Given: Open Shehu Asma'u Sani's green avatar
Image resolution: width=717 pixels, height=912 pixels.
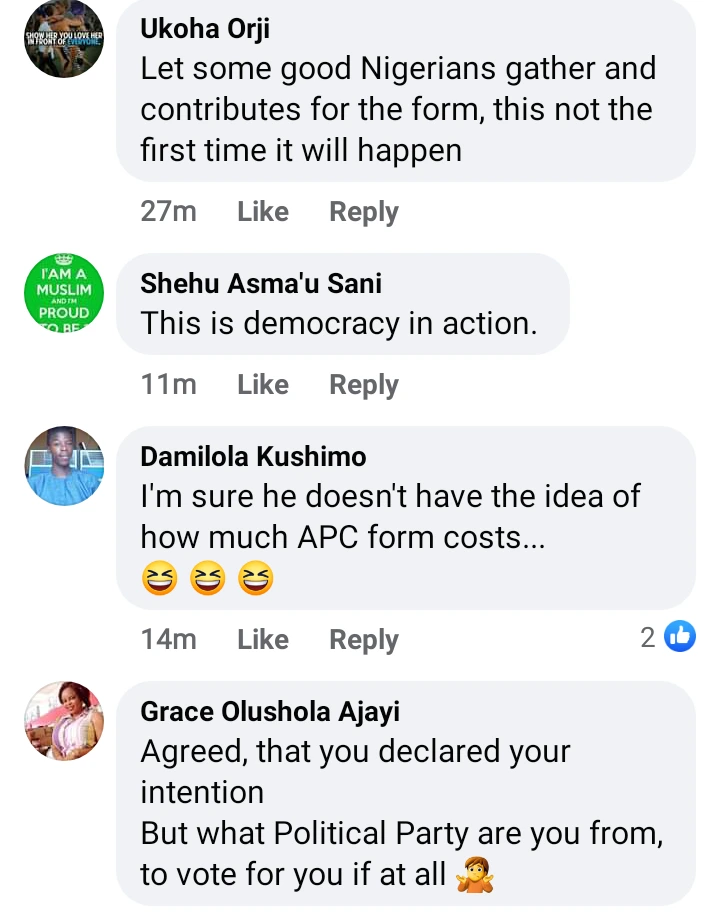Looking at the screenshot, I should (x=63, y=294).
